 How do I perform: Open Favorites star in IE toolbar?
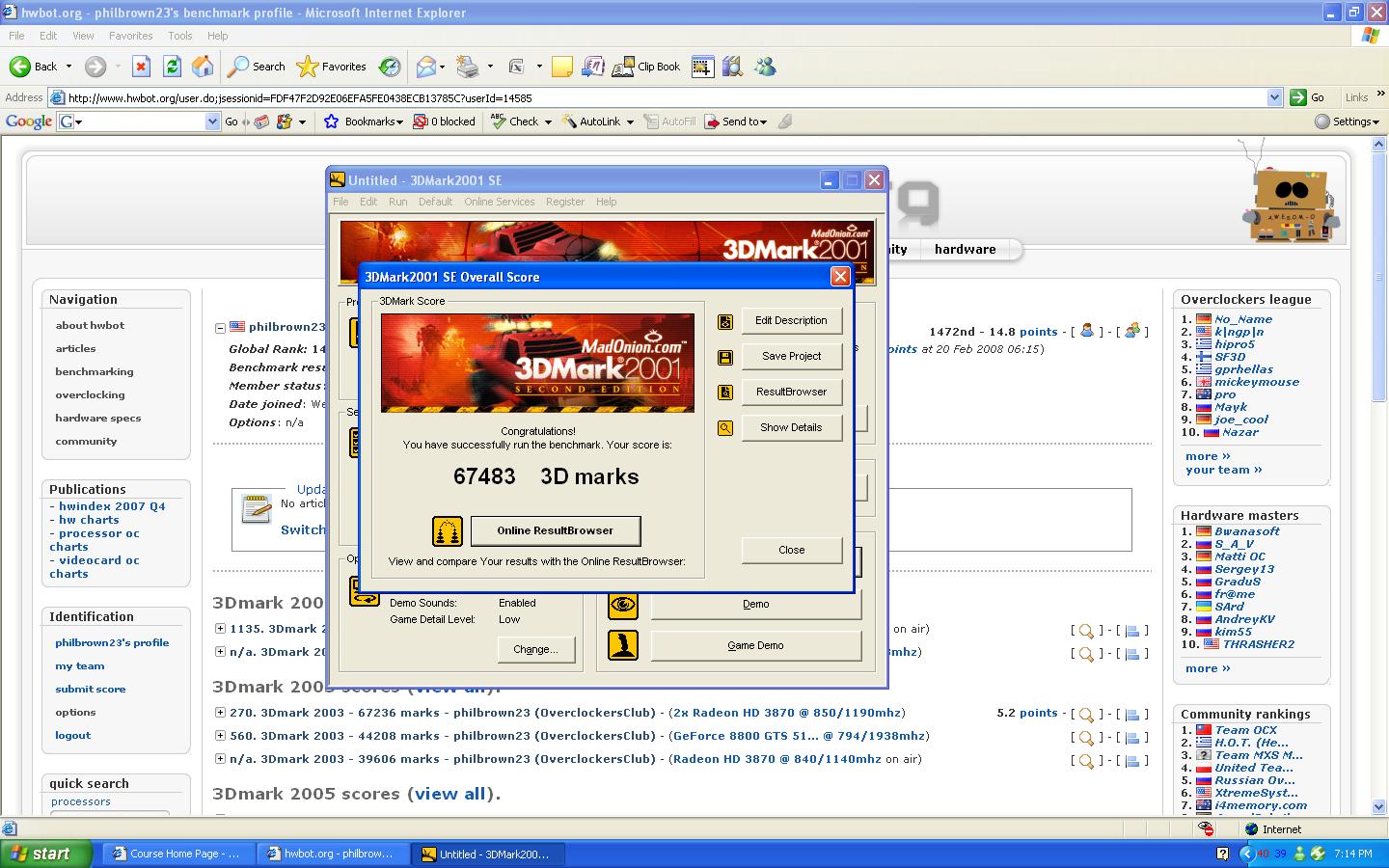tap(332, 67)
